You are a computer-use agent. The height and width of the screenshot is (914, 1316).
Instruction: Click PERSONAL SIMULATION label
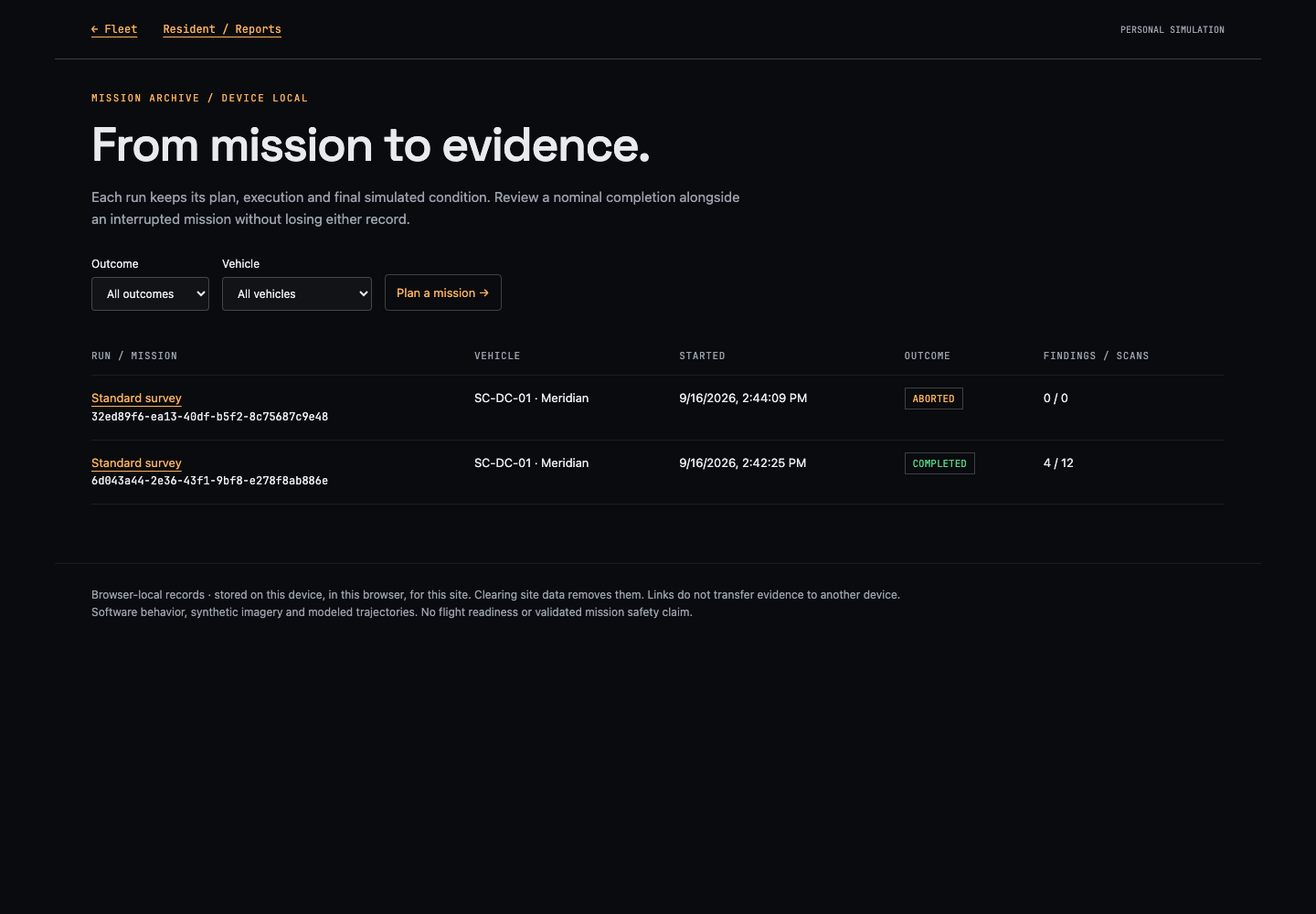point(1173,30)
